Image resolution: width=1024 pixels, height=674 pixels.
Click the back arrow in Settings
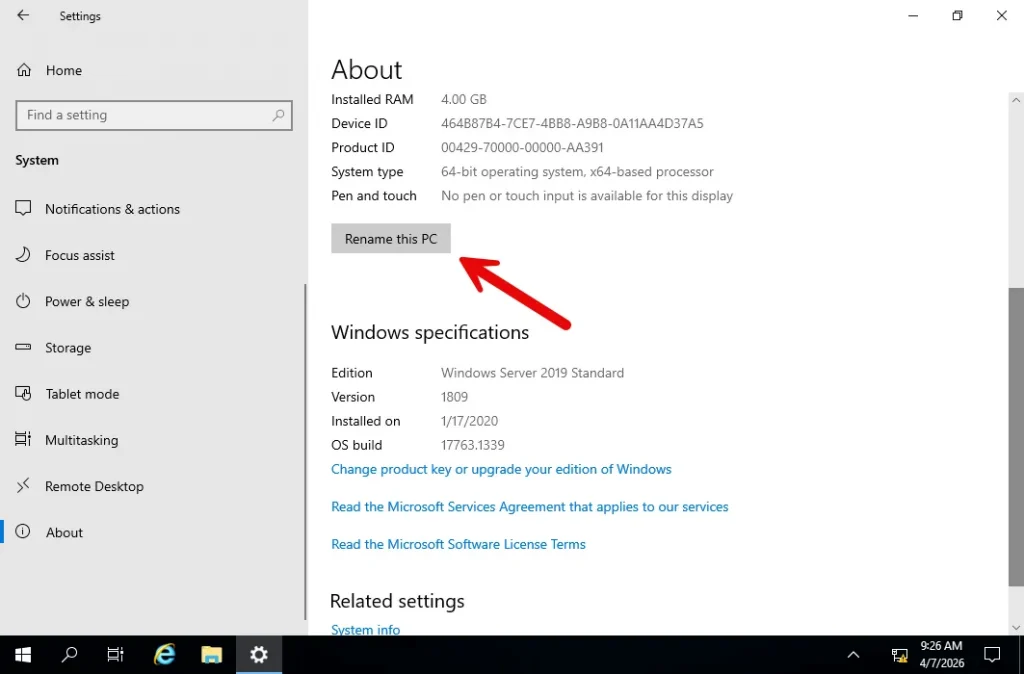pyautogui.click(x=23, y=16)
